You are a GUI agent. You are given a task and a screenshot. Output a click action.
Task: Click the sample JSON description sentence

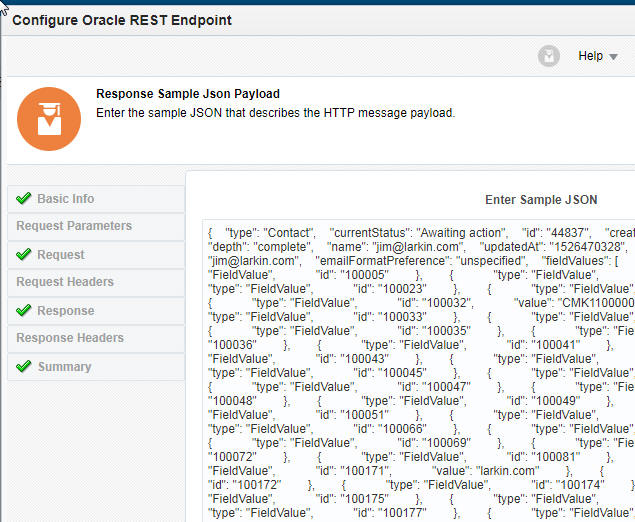[x=275, y=113]
